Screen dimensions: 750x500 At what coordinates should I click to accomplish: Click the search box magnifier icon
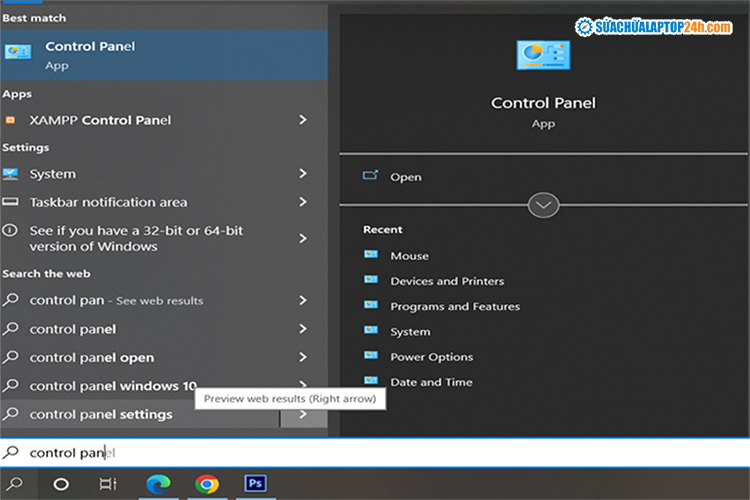click(11, 452)
